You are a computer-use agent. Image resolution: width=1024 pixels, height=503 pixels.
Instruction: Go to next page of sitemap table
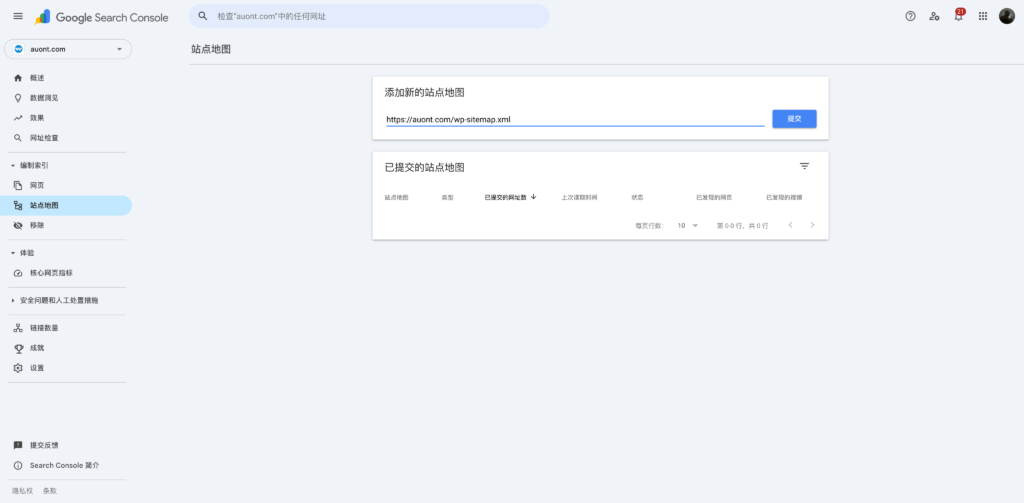[x=812, y=225]
